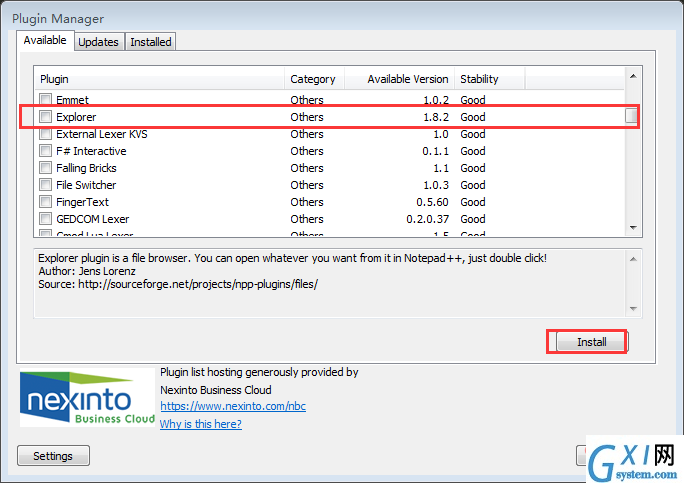Sort by the Plugin column header
The image size is (684, 483).
tap(159, 79)
